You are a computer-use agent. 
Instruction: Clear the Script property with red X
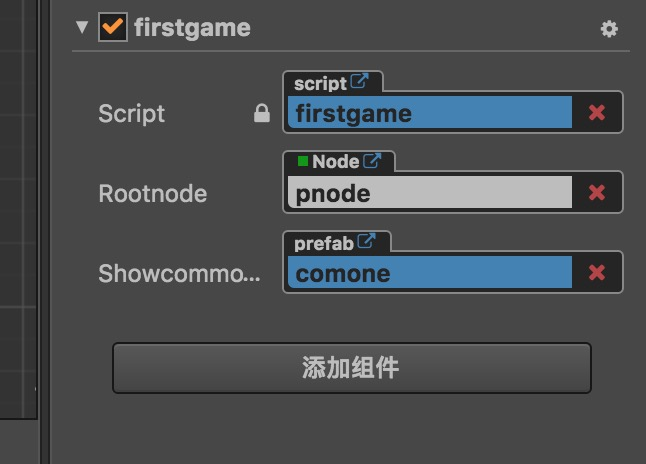click(597, 113)
